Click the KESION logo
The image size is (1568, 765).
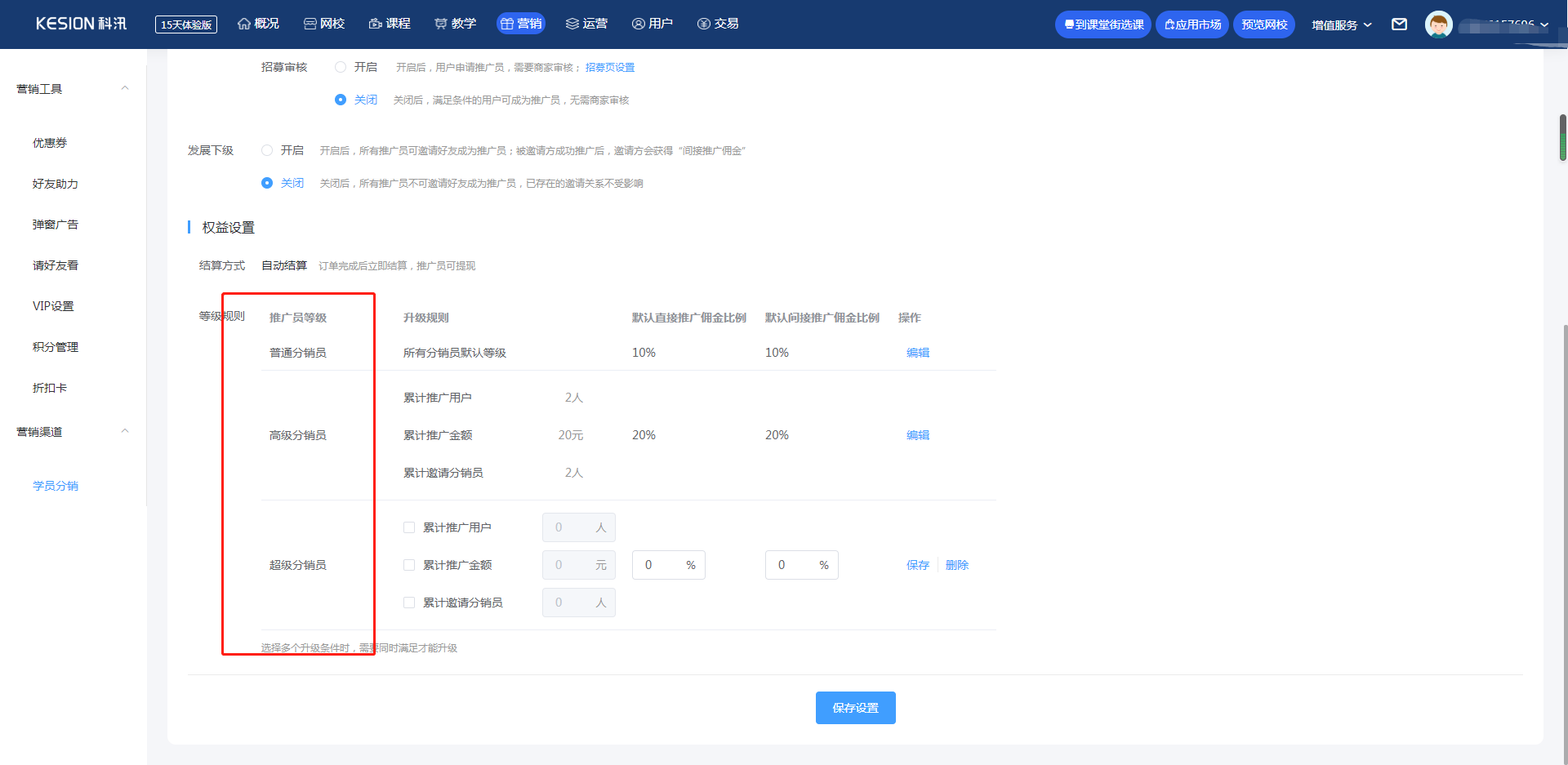point(81,24)
